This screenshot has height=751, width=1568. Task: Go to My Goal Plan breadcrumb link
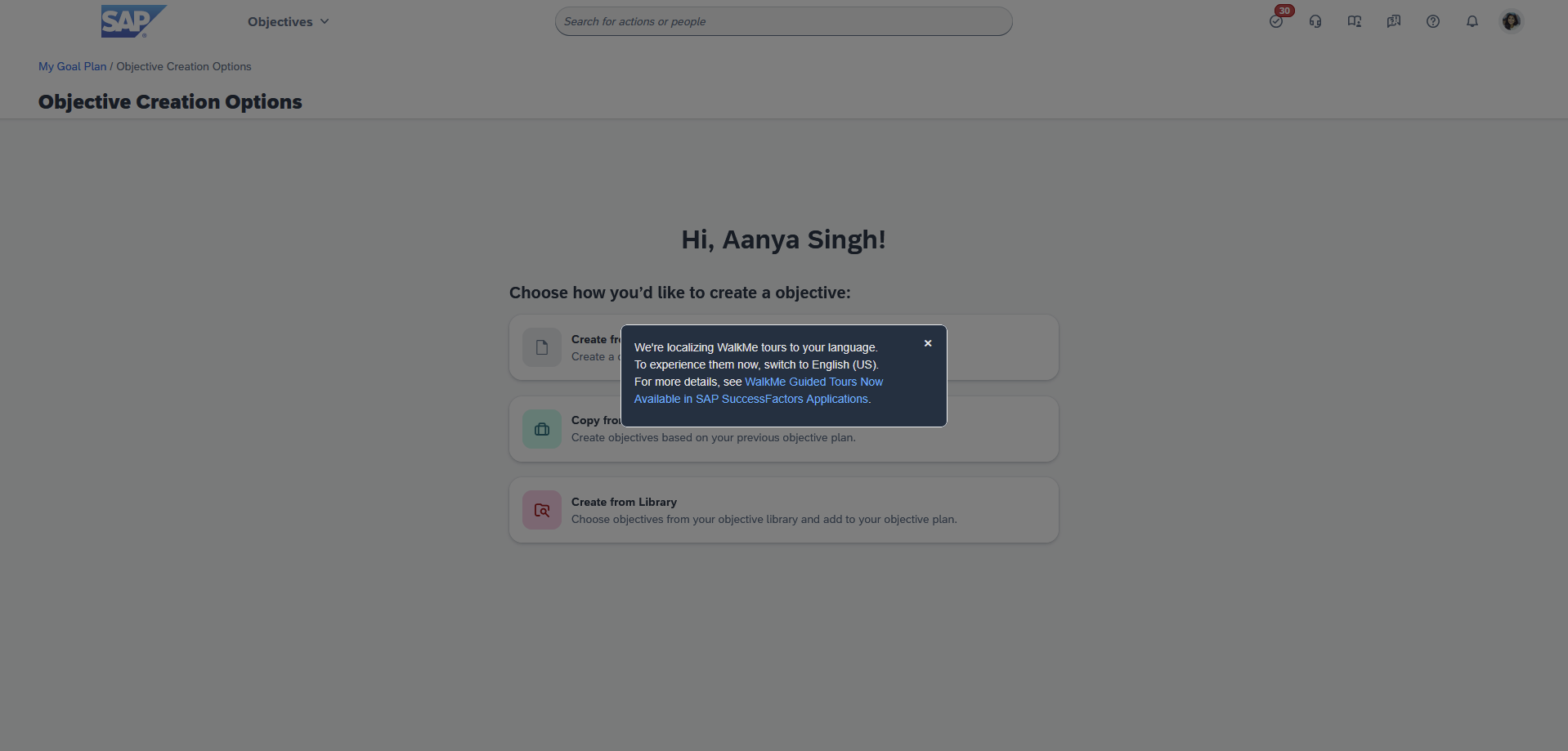point(73,66)
